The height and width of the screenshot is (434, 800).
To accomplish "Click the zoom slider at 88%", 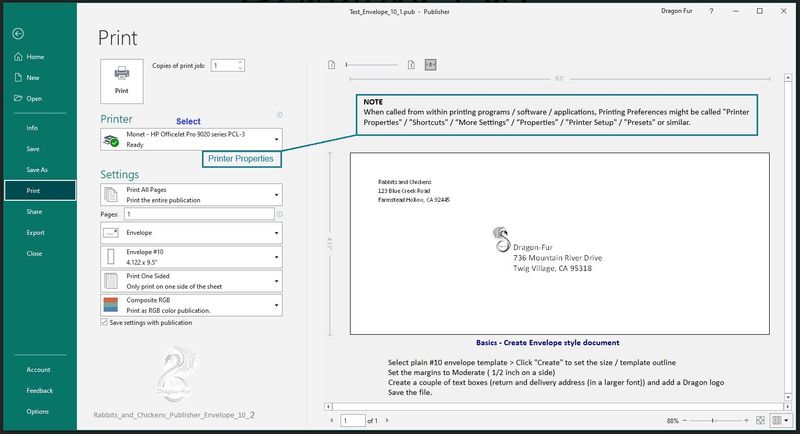I will pos(712,421).
